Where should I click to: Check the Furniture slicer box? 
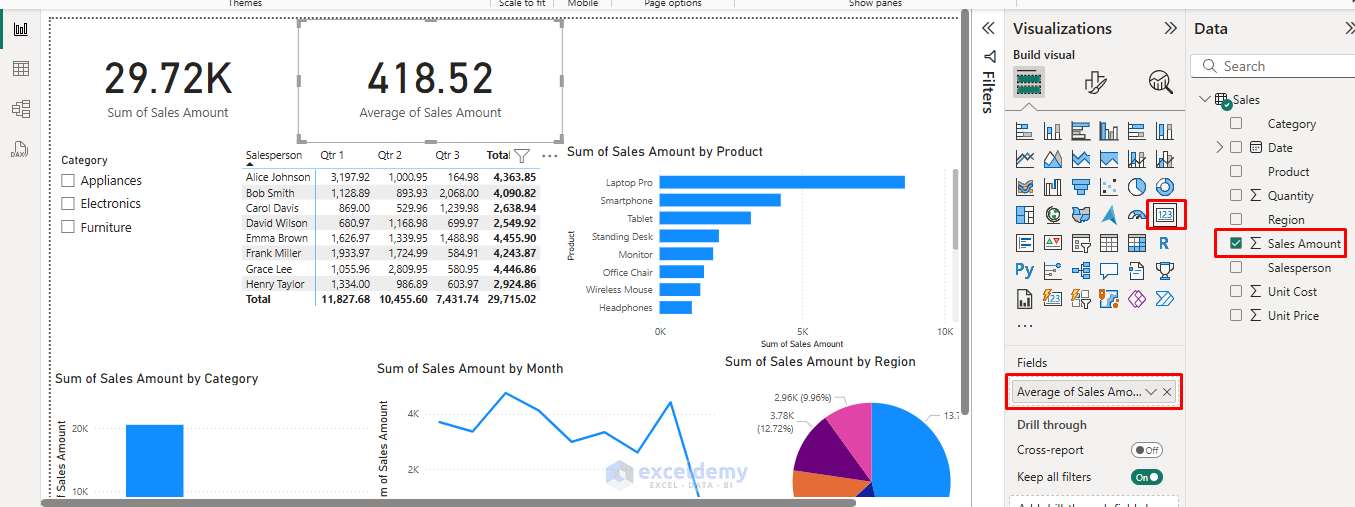(x=68, y=227)
